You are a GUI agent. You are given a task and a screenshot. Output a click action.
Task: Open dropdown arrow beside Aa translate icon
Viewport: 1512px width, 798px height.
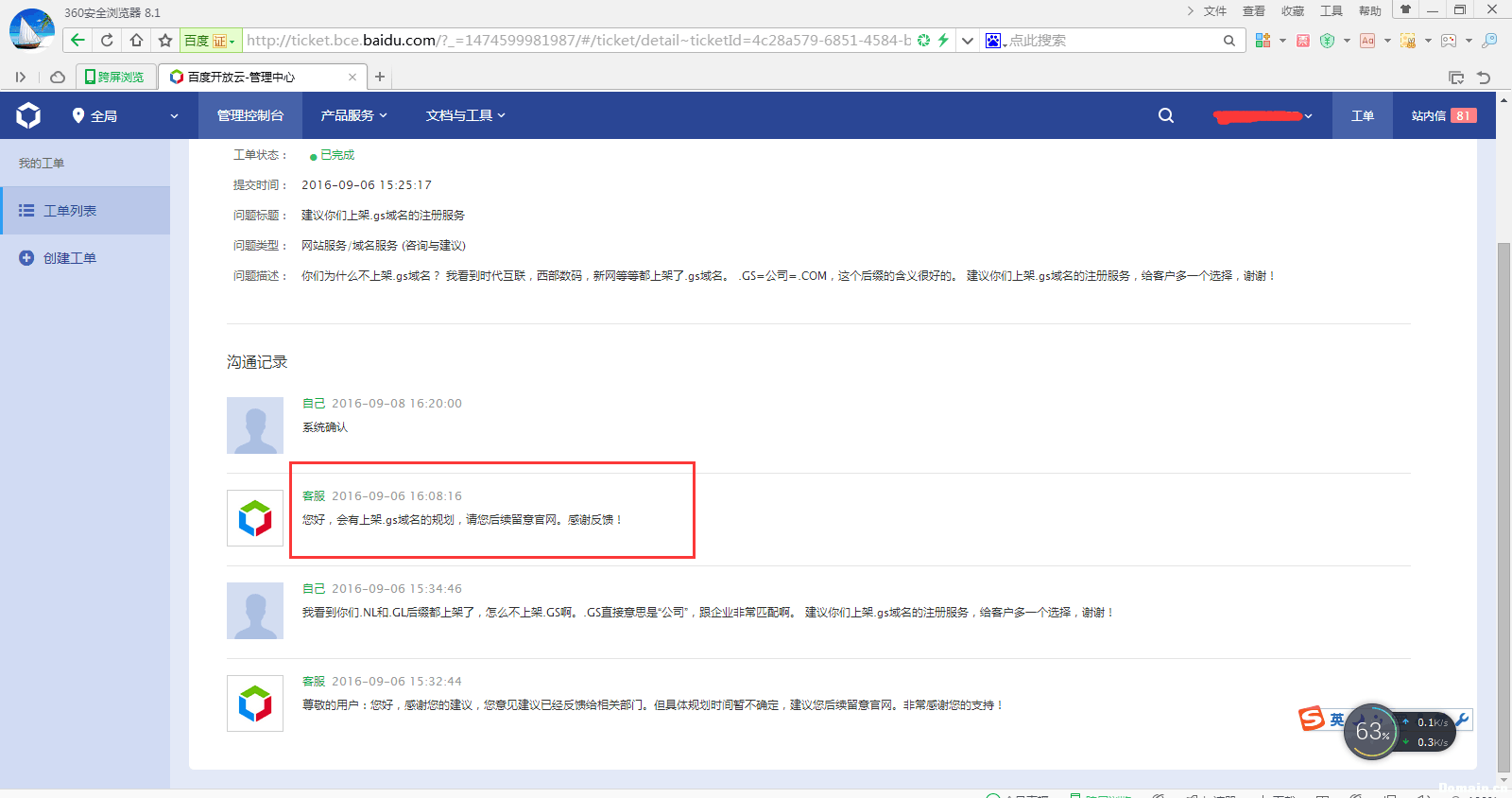[1387, 41]
